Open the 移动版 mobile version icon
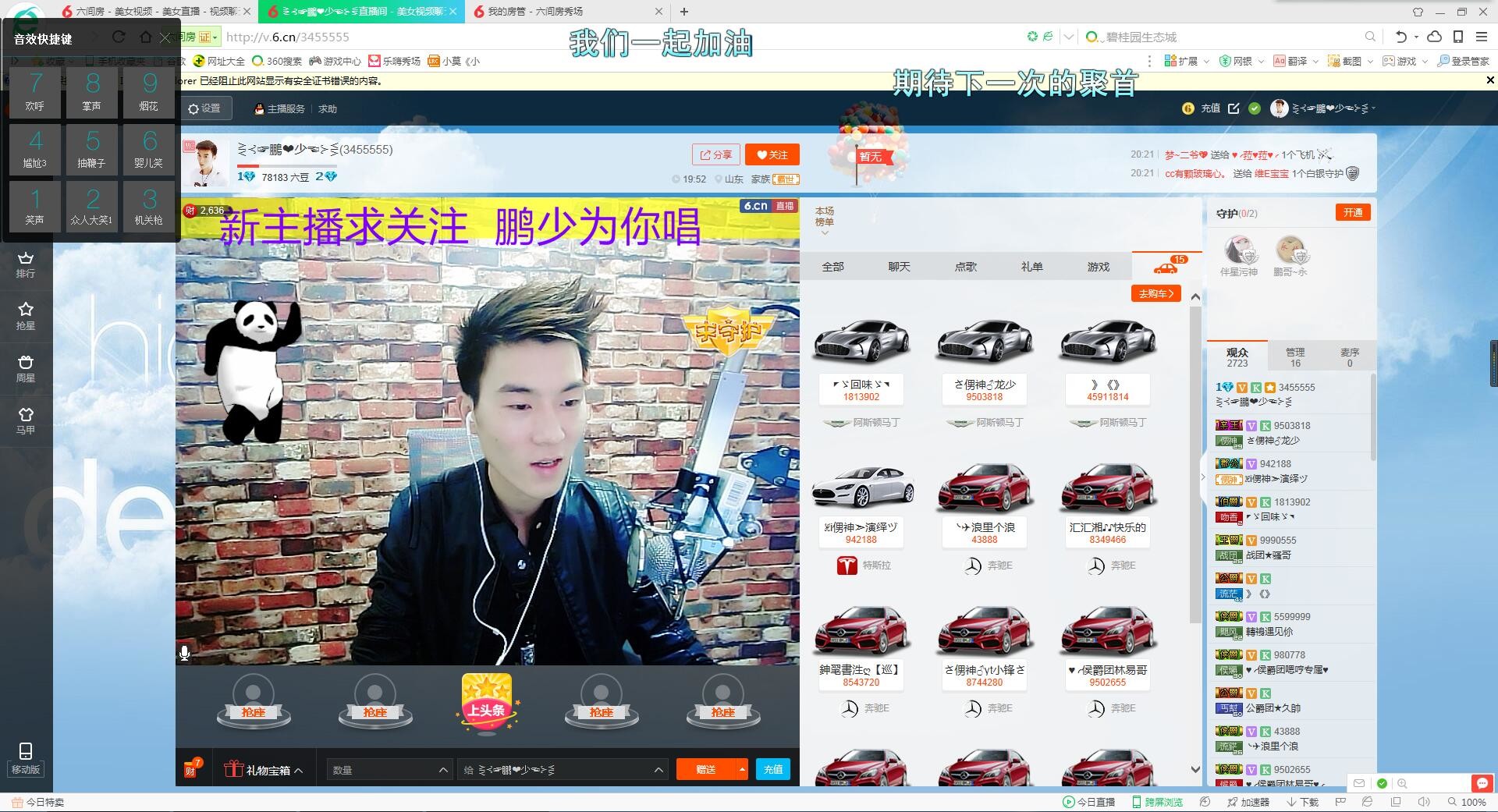 (x=26, y=758)
